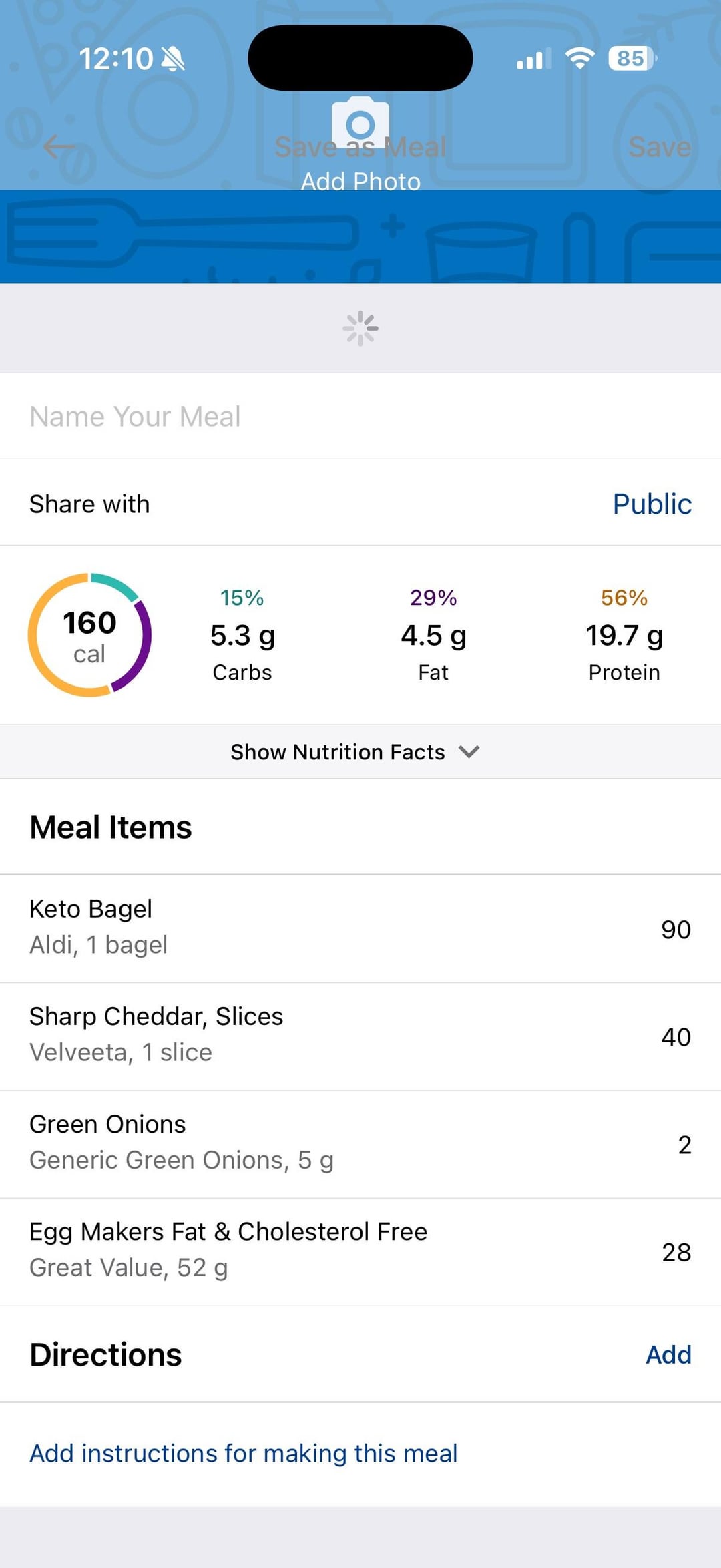Tap the 160 cal macro ring
The width and height of the screenshot is (721, 1568).
pos(89,635)
